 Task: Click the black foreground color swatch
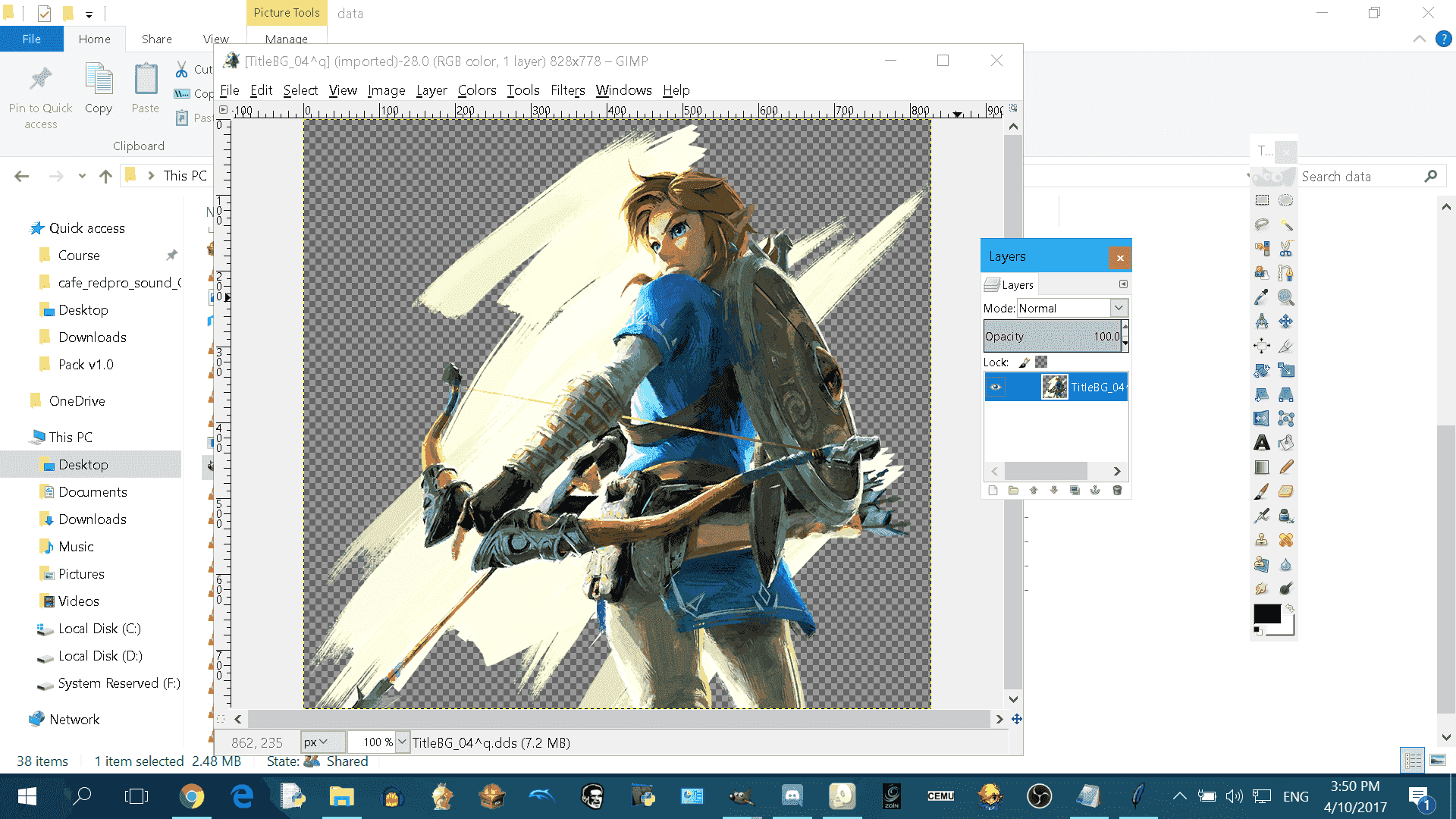1267,613
